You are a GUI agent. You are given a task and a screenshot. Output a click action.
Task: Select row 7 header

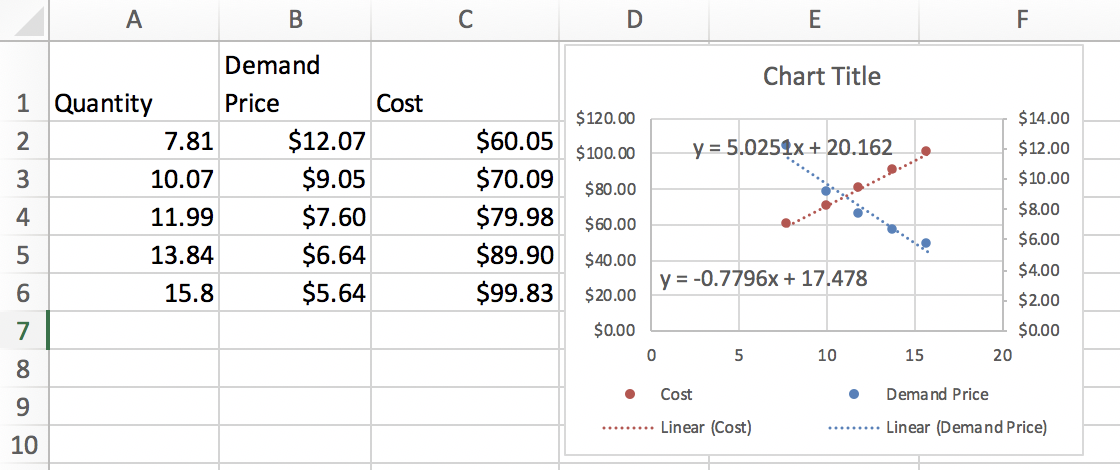(x=23, y=330)
